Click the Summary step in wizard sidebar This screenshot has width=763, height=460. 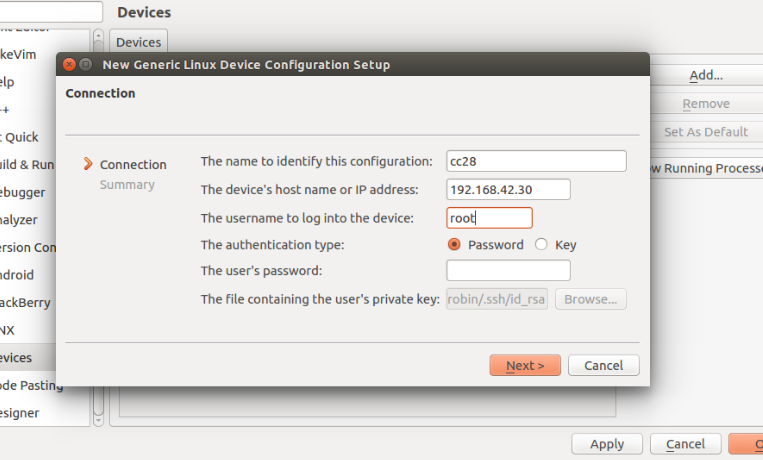[127, 185]
